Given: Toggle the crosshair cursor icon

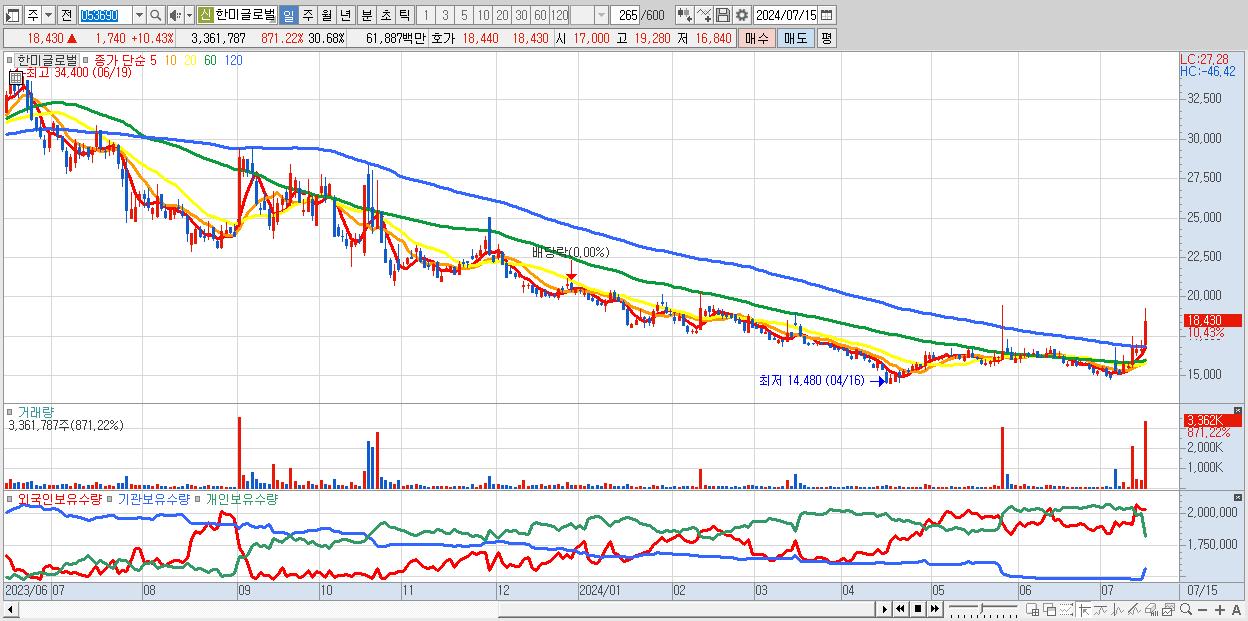Looking at the screenshot, I should [x=1084, y=609].
